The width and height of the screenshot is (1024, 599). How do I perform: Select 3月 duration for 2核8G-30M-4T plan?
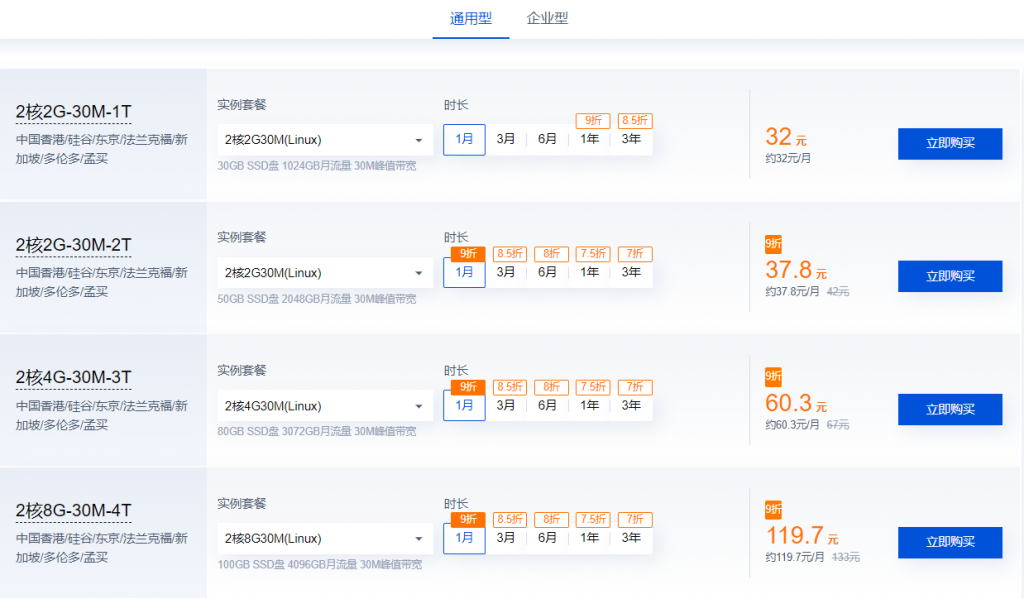tap(506, 538)
